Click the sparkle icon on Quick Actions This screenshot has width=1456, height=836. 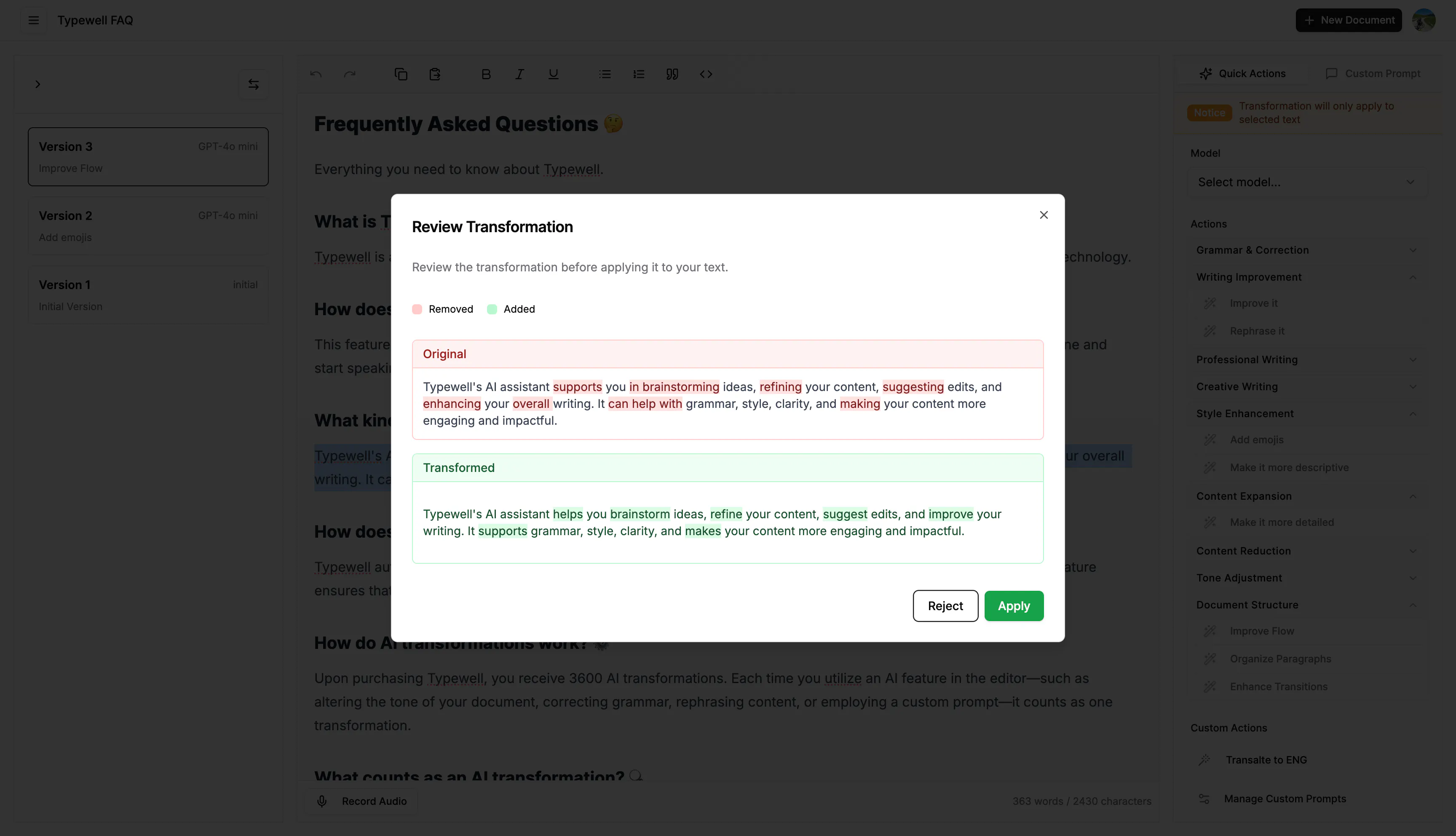pos(1206,73)
